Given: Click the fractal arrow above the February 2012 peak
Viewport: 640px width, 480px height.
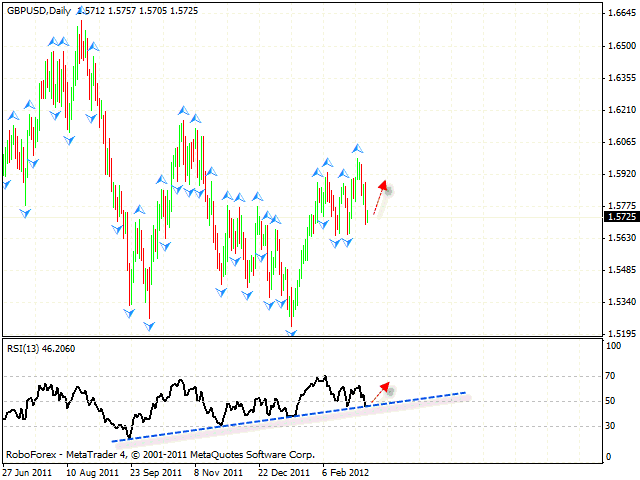Looking at the screenshot, I should pyautogui.click(x=357, y=148).
